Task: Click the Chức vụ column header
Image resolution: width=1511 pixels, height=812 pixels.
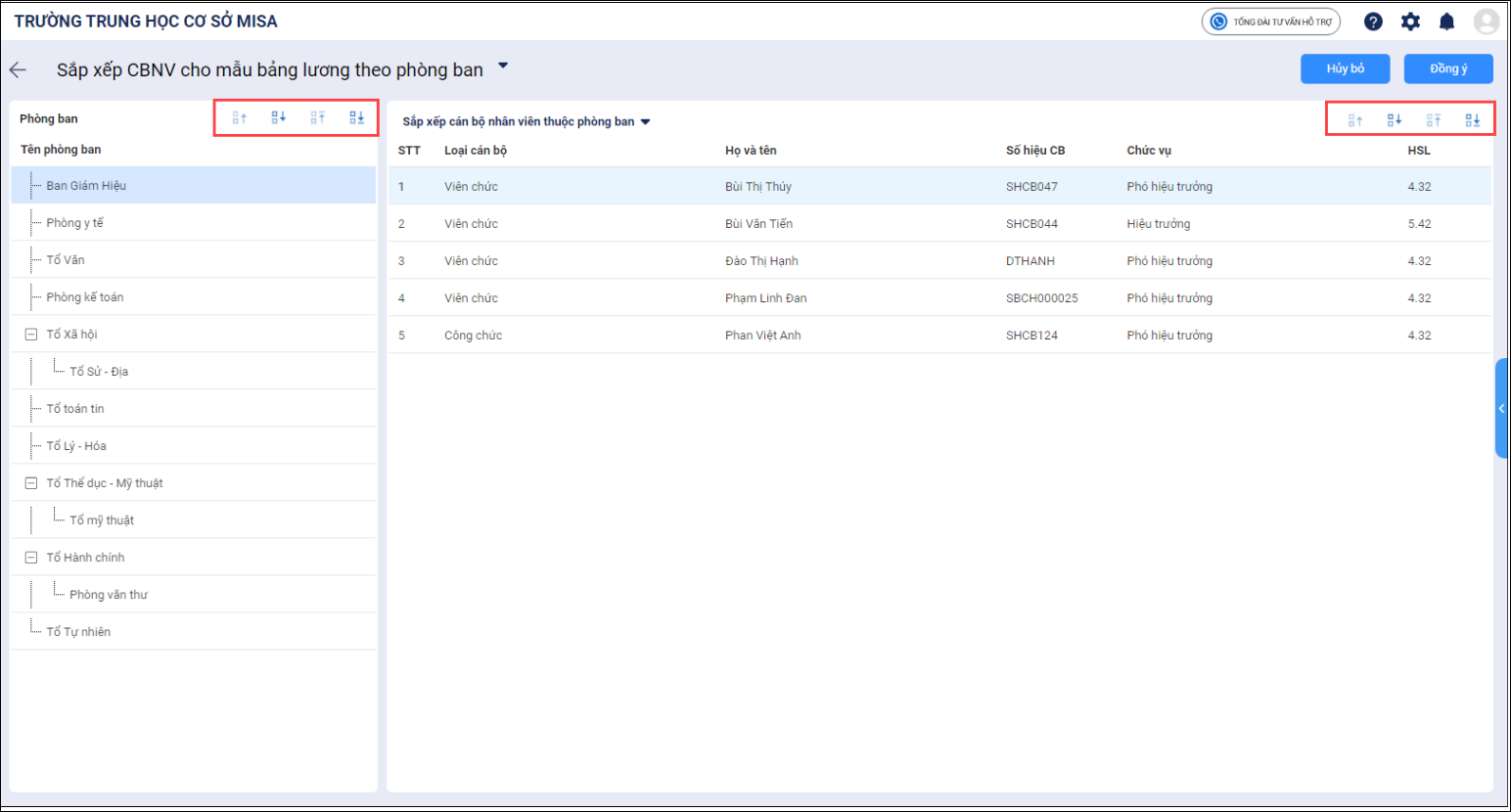Action: (x=1149, y=151)
